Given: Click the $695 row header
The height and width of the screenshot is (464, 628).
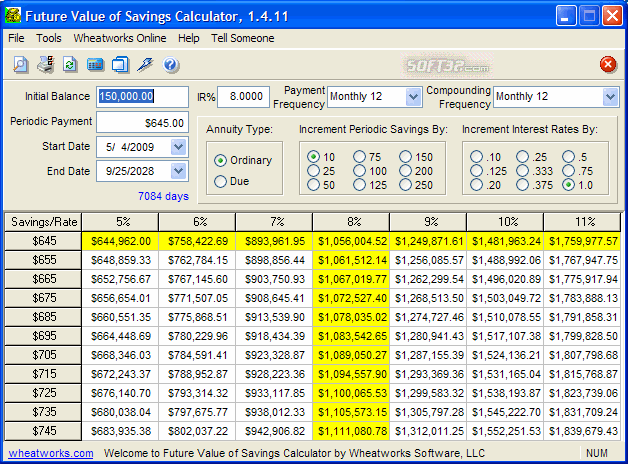Looking at the screenshot, I should [43, 336].
